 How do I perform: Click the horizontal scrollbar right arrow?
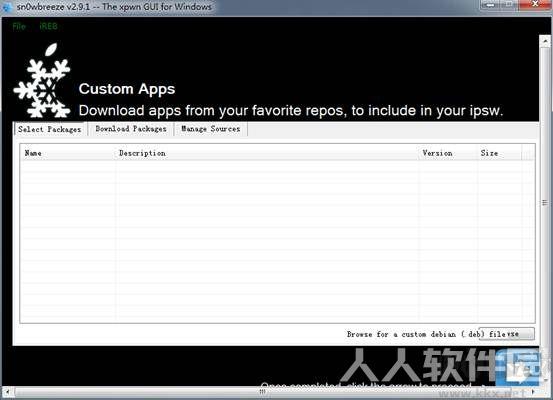(x=533, y=392)
